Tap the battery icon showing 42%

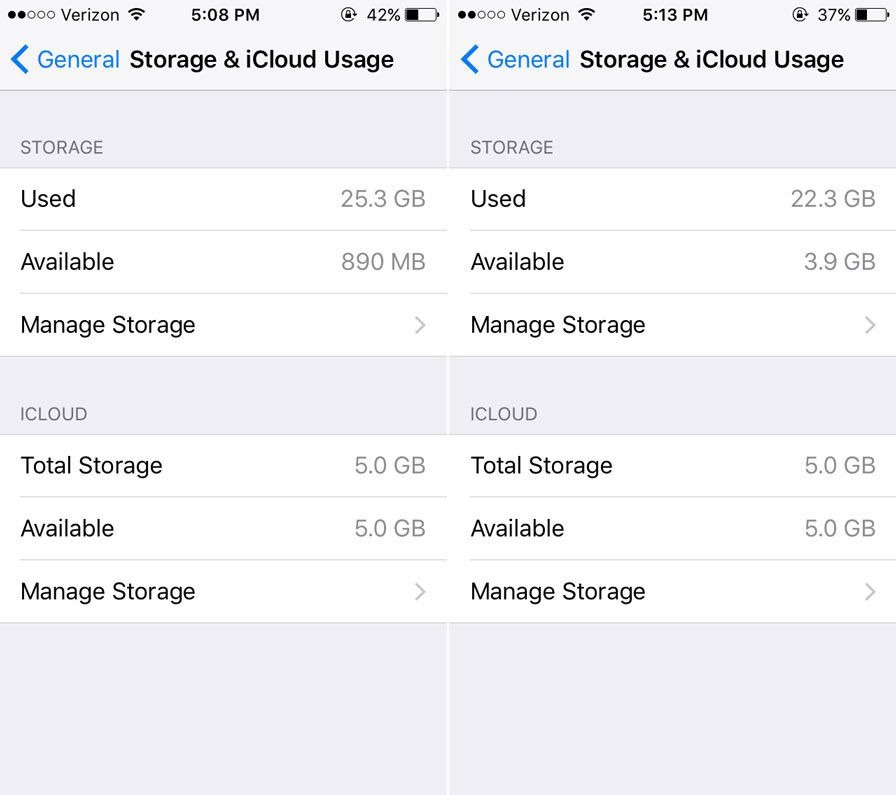pyautogui.click(x=422, y=15)
